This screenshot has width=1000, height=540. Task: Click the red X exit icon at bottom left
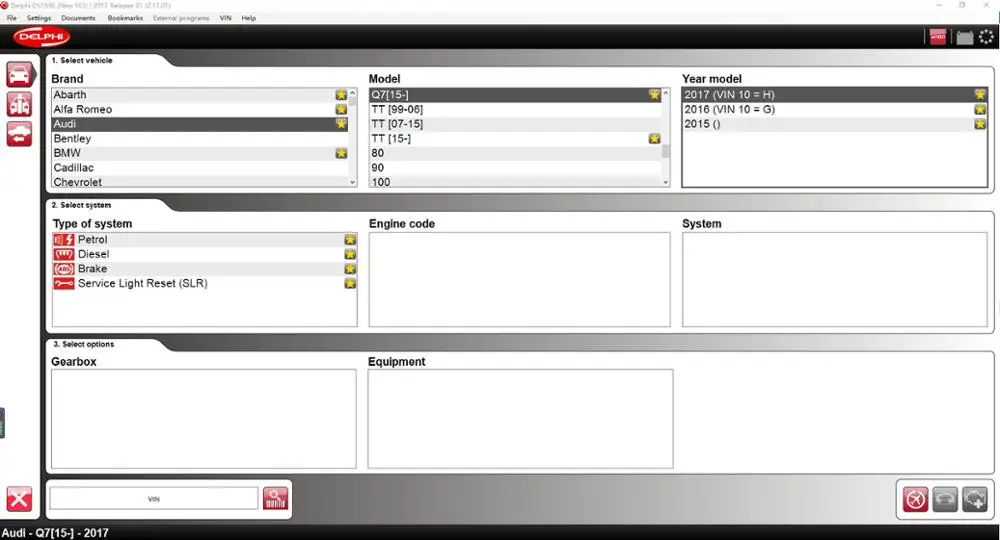click(19, 499)
